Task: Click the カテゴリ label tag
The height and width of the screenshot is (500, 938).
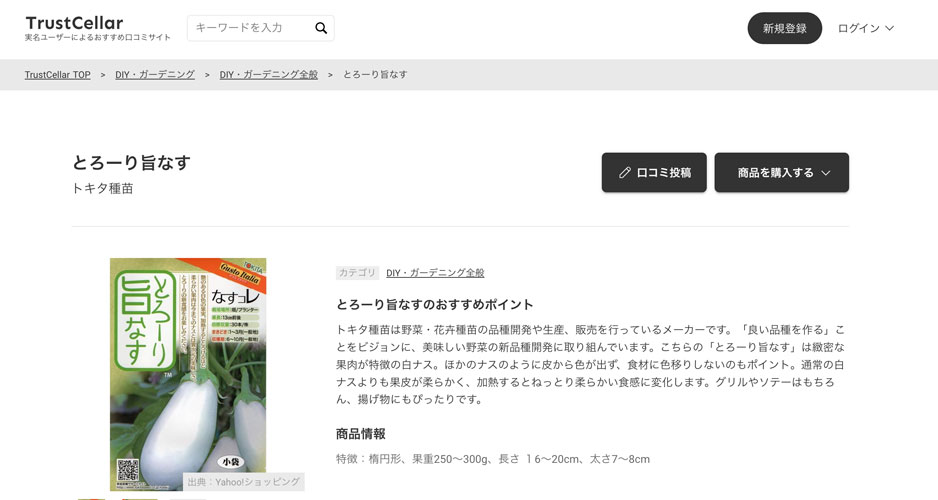Action: pos(357,273)
